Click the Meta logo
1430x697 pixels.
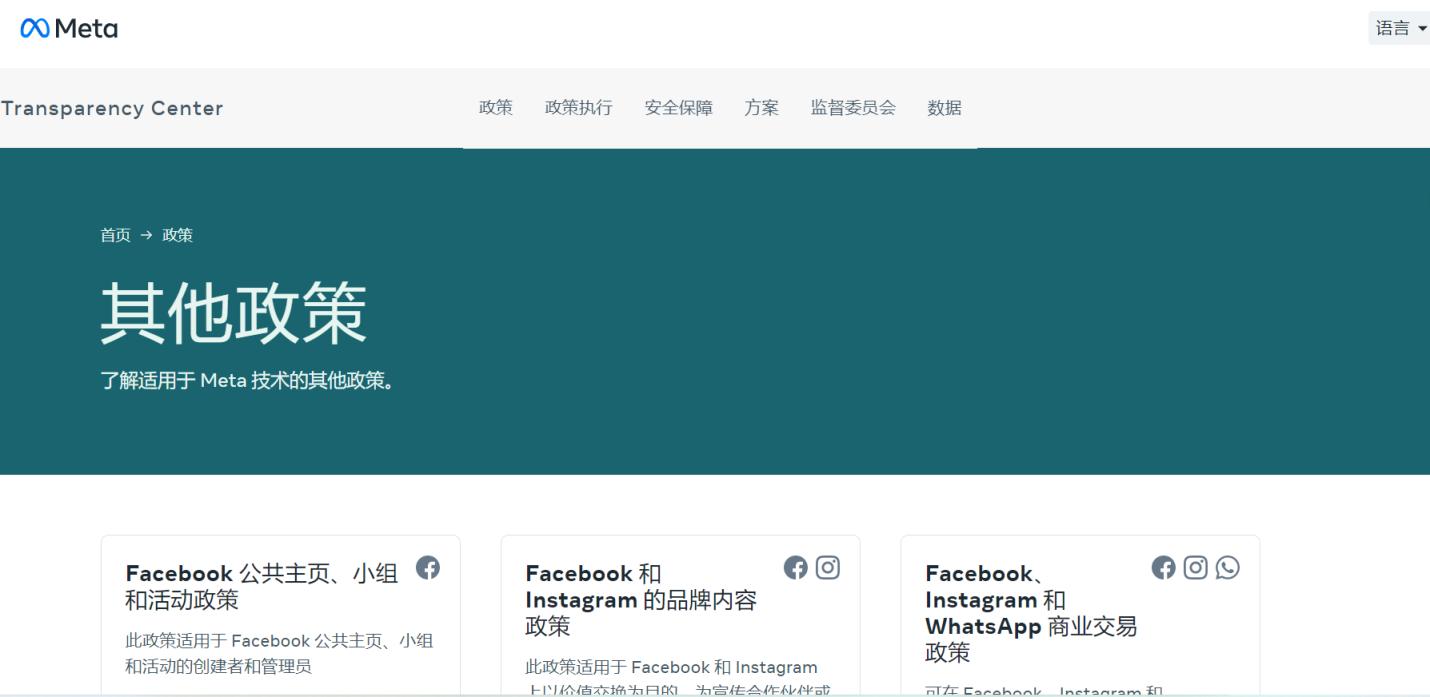[x=68, y=28]
